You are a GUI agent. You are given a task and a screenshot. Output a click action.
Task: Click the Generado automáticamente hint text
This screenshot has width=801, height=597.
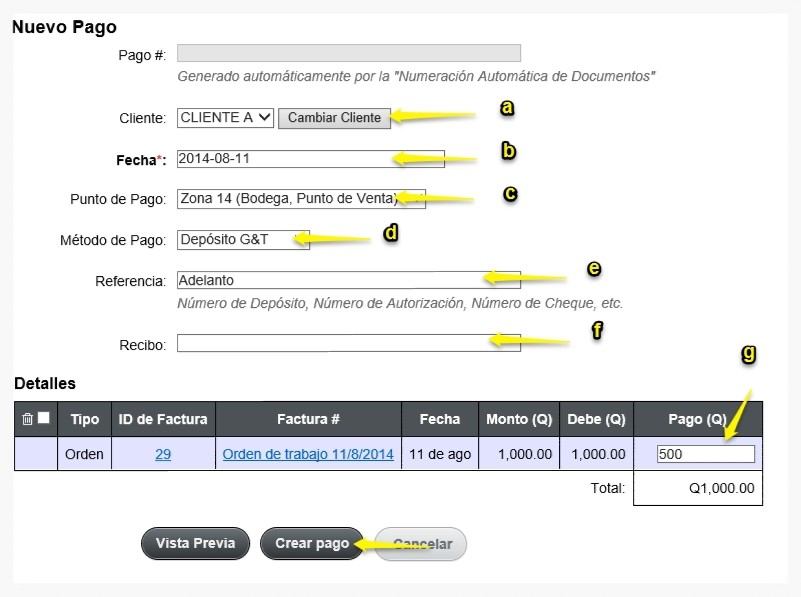coord(416,77)
